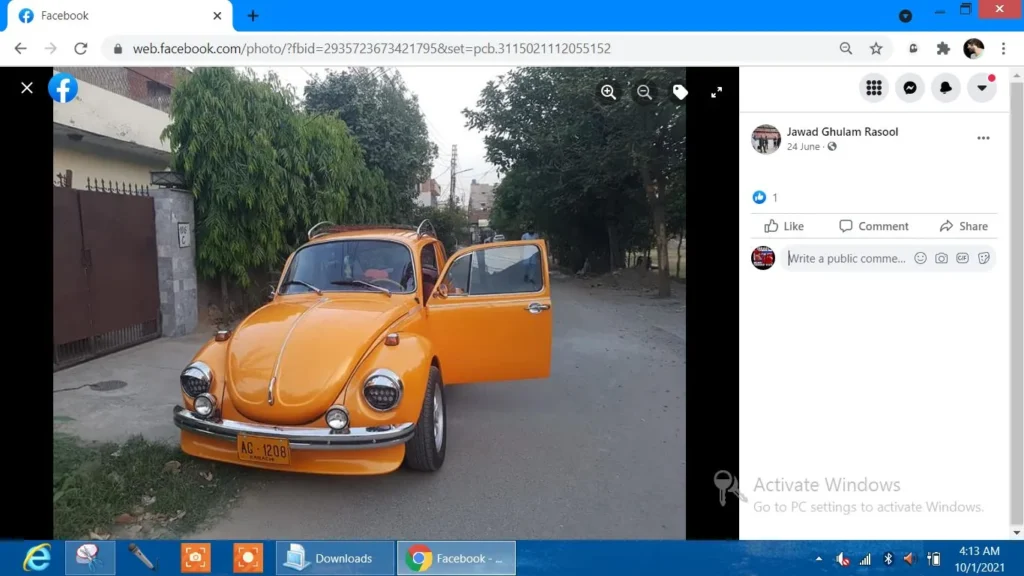Viewport: 1024px width, 576px height.
Task: Open the Facebook menu grid
Action: [874, 88]
